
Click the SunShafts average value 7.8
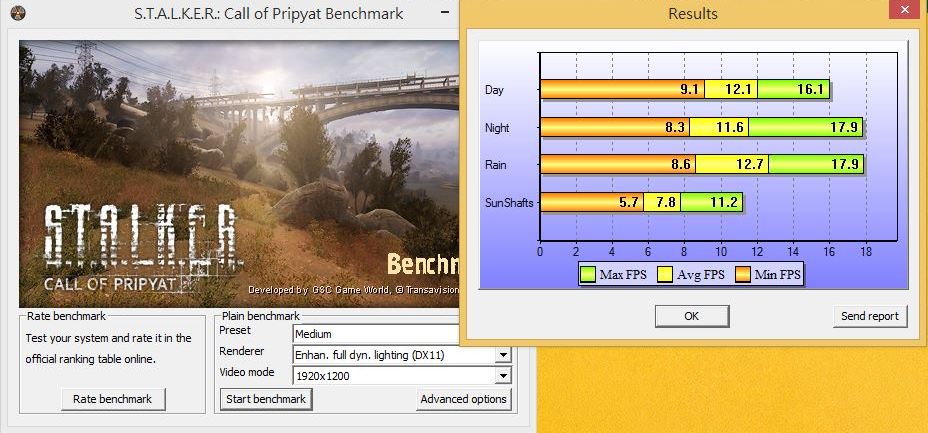(666, 203)
